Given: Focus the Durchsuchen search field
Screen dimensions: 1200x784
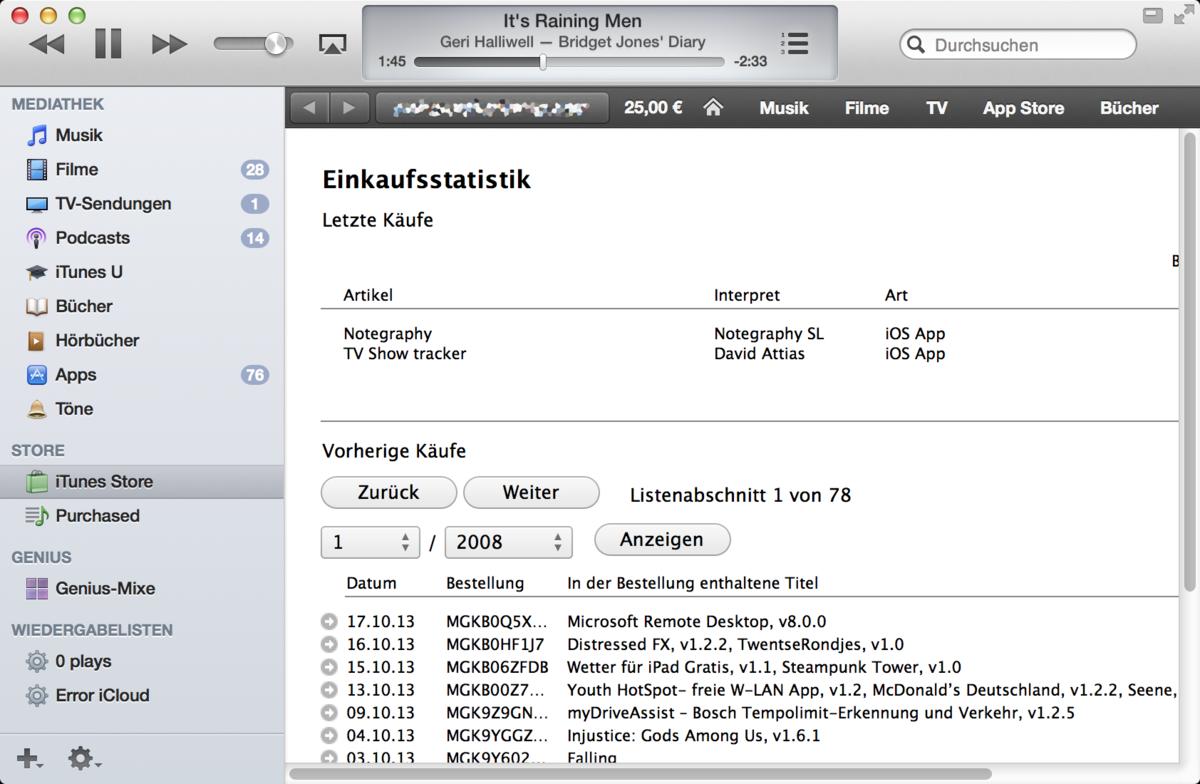Looking at the screenshot, I should 1018,45.
